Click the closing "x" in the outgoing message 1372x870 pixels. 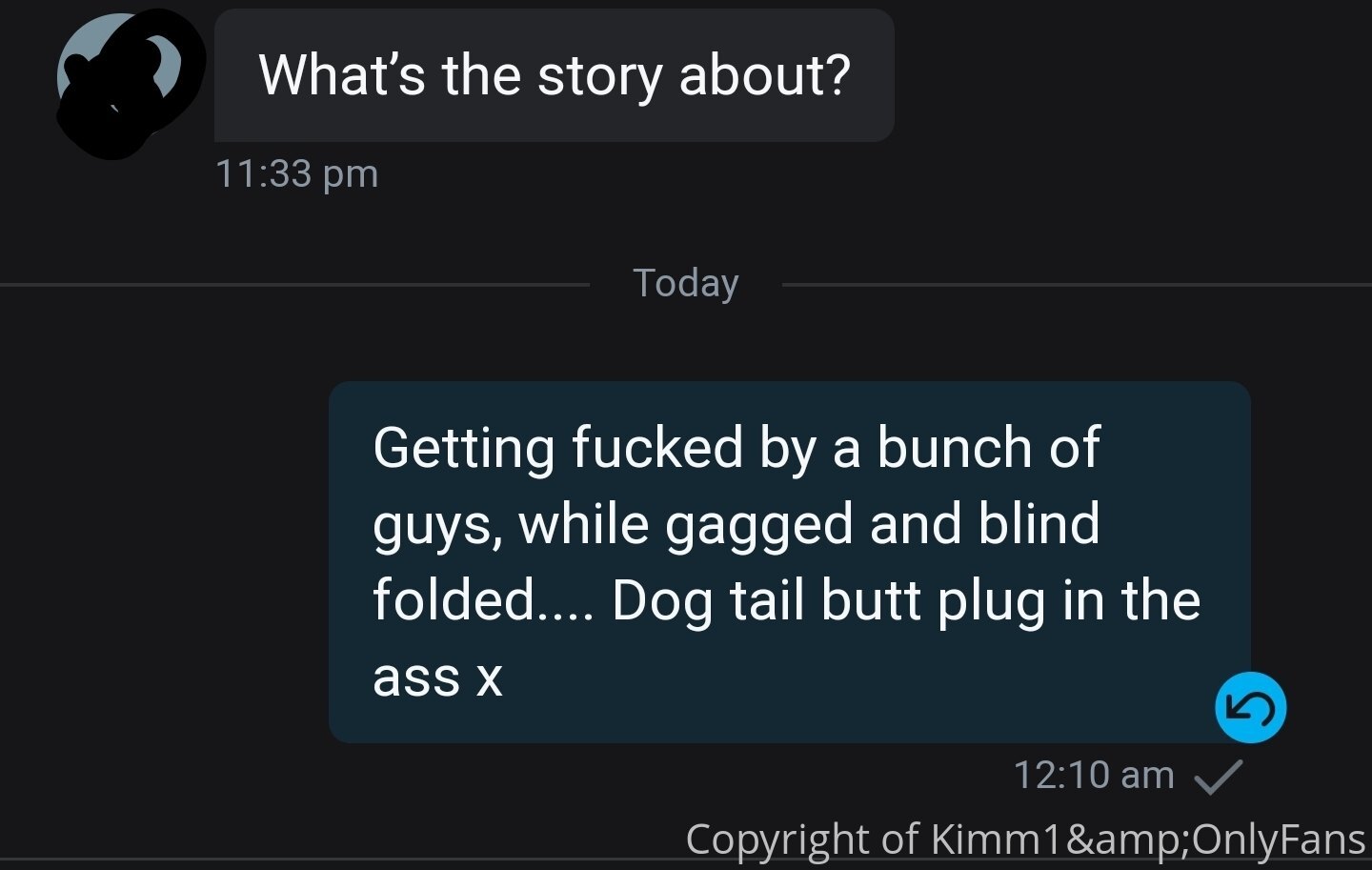[489, 679]
